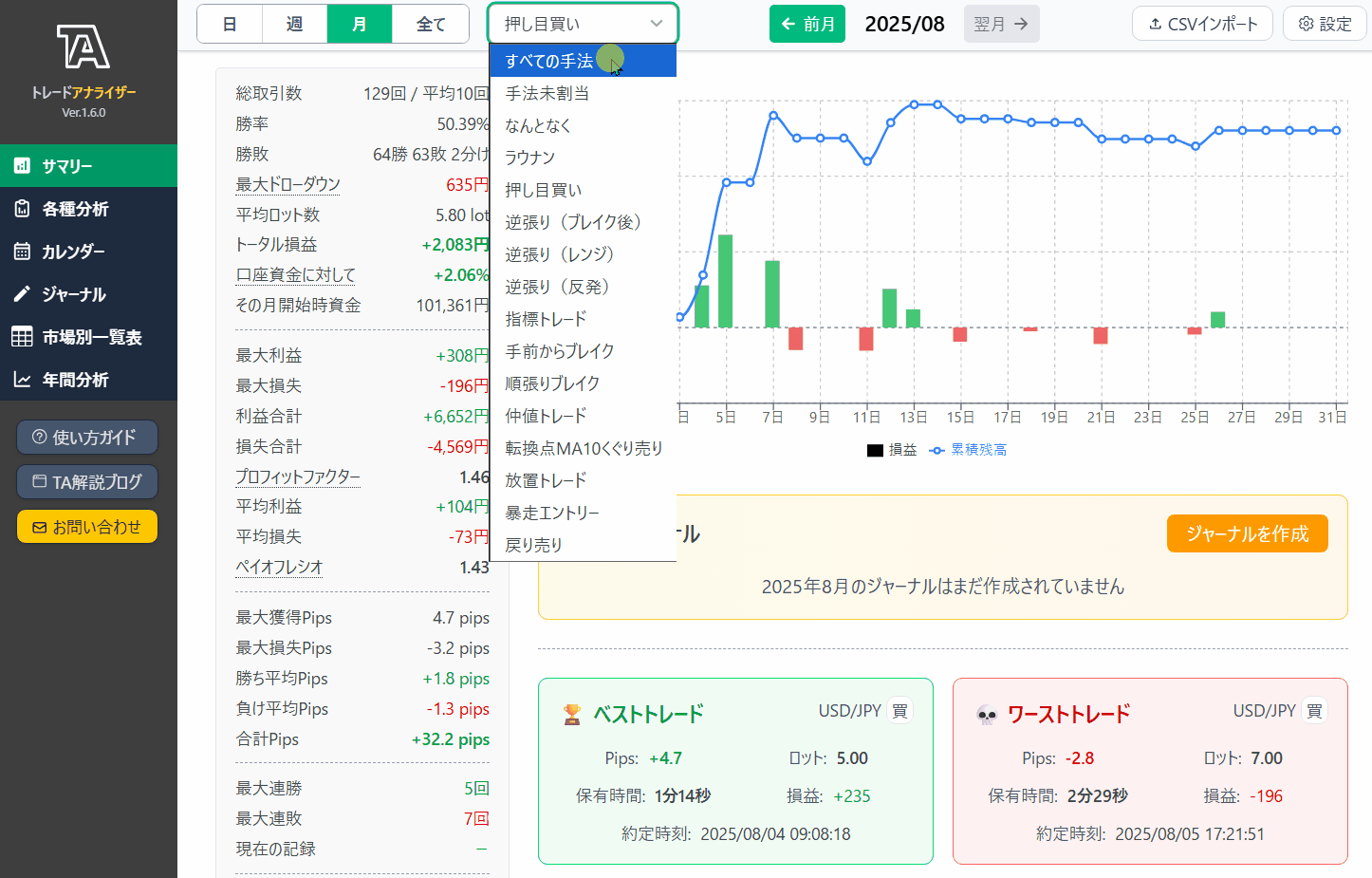Screen dimensions: 1372x878
Task: Click the Trade Analyzer logo icon
Action: pyautogui.click(x=83, y=47)
